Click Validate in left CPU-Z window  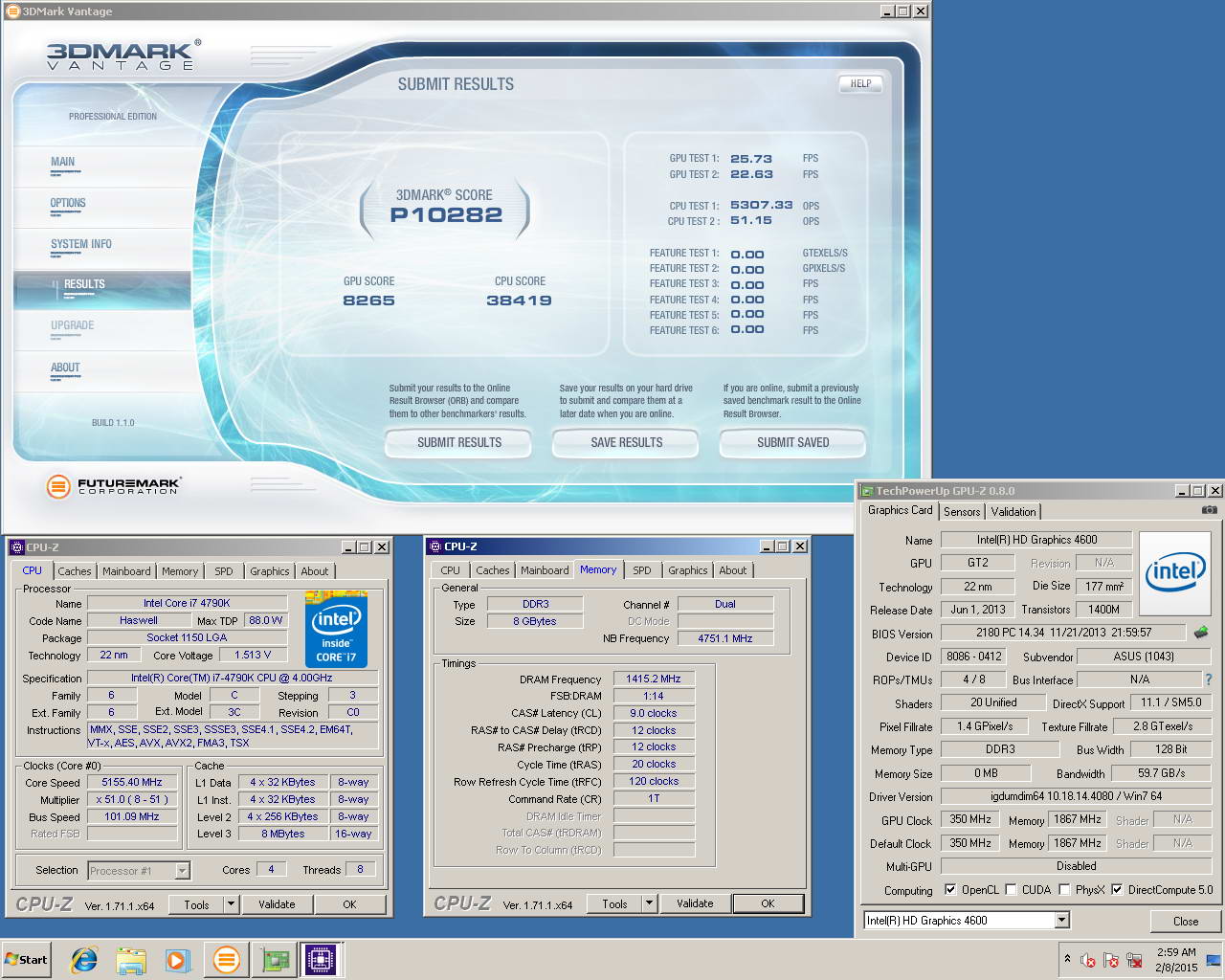tap(277, 904)
